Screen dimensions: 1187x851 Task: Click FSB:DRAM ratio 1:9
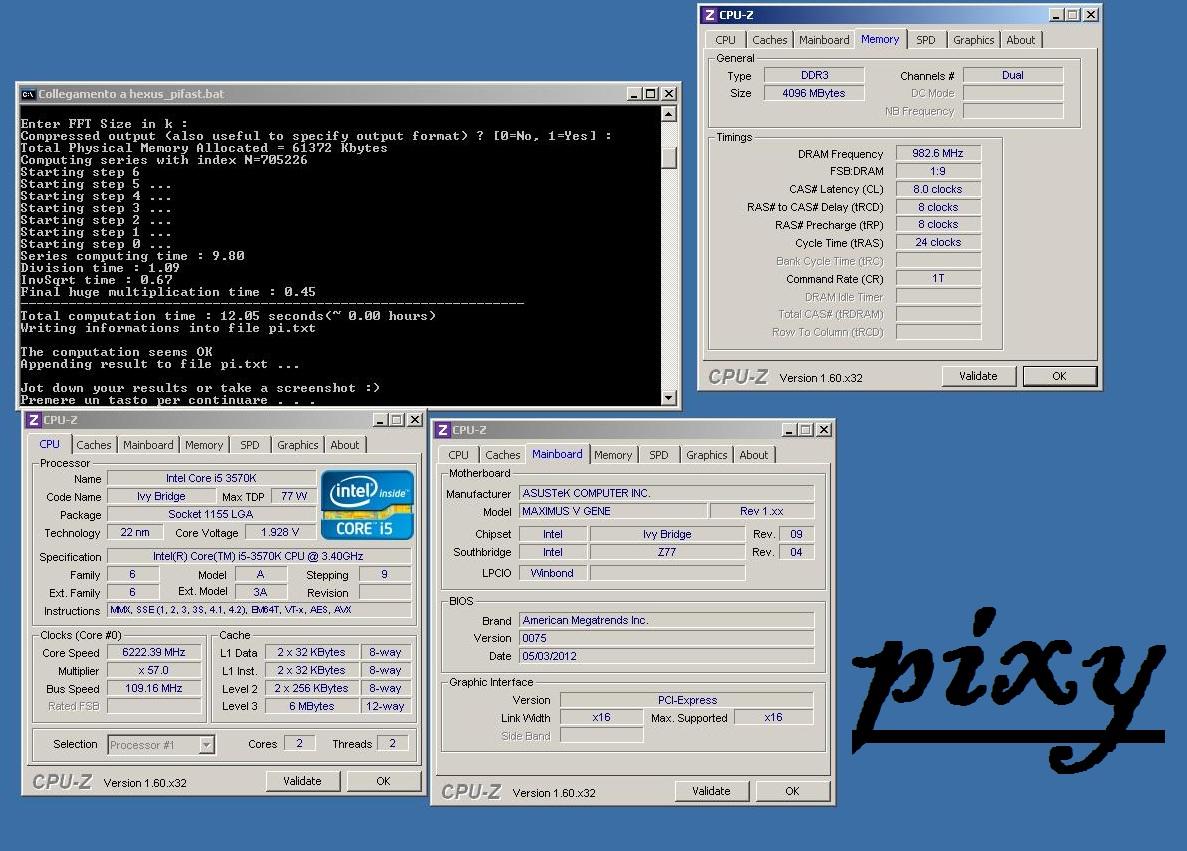pyautogui.click(x=938, y=171)
